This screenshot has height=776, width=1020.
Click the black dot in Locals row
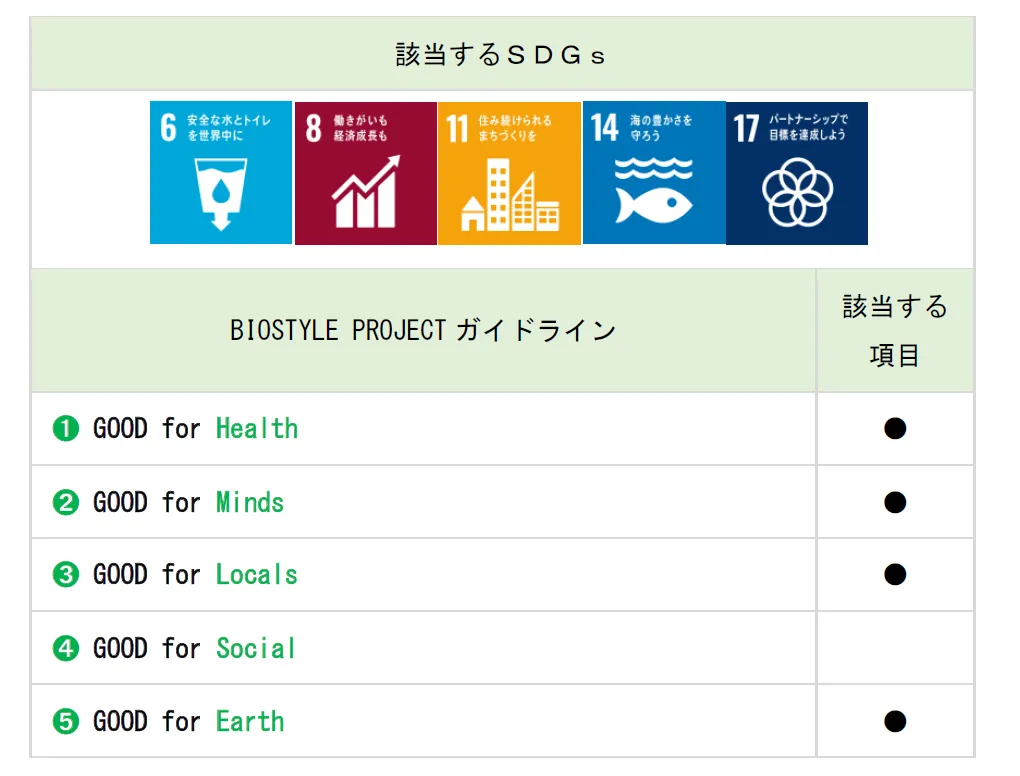pos(895,575)
